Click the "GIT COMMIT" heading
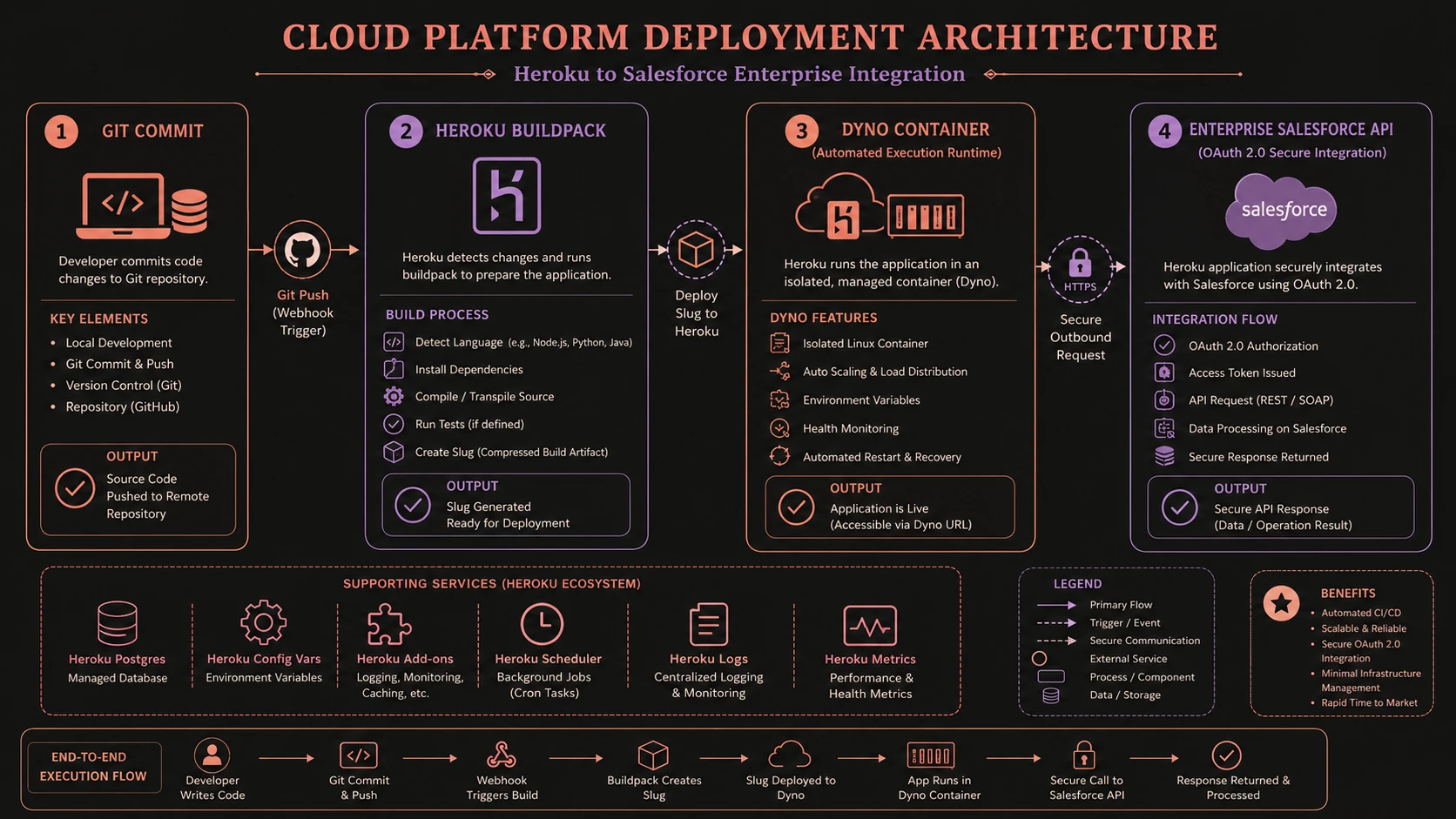This screenshot has width=1456, height=819. point(152,131)
